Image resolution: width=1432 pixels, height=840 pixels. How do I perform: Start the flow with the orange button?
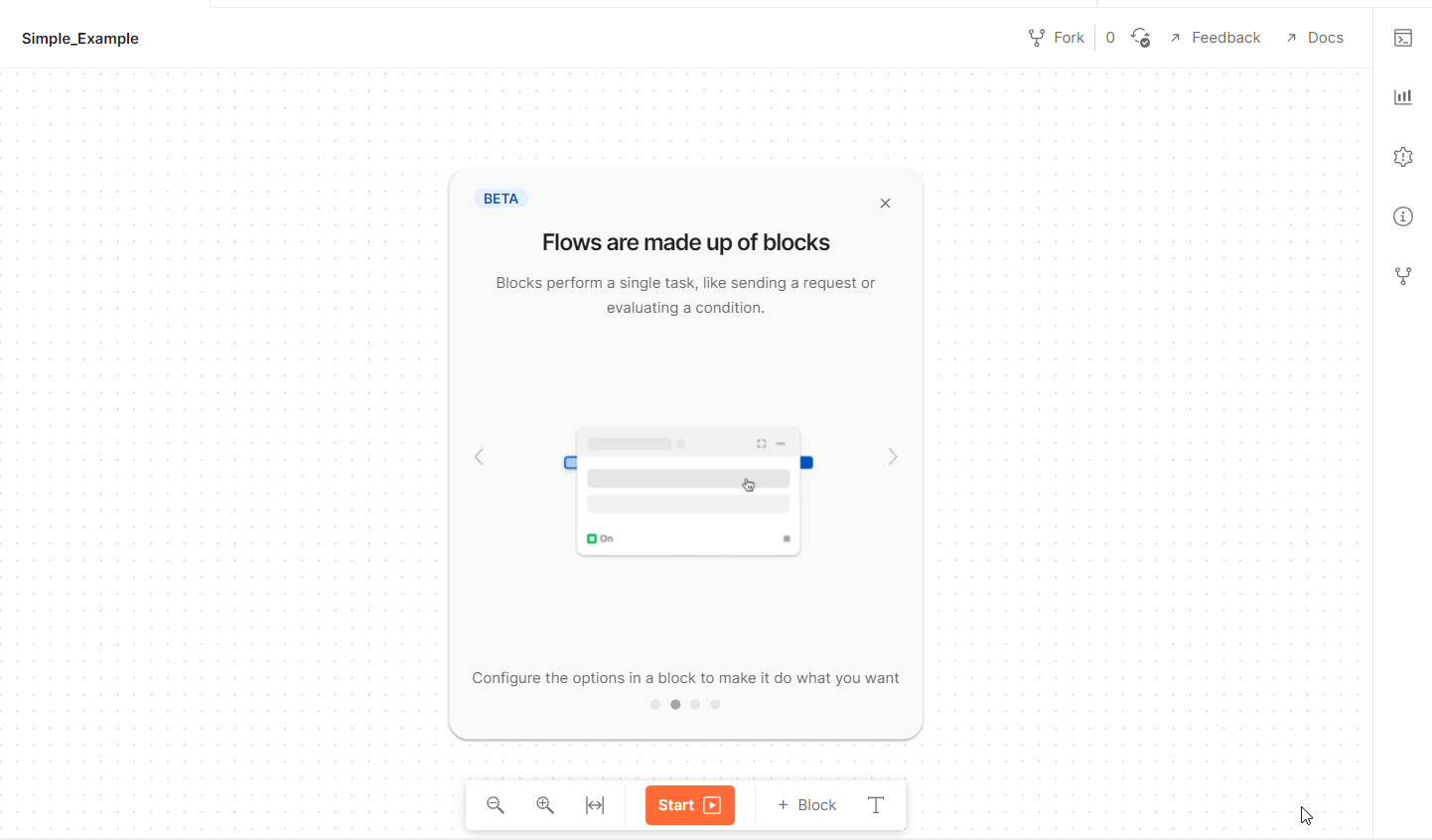pyautogui.click(x=690, y=805)
